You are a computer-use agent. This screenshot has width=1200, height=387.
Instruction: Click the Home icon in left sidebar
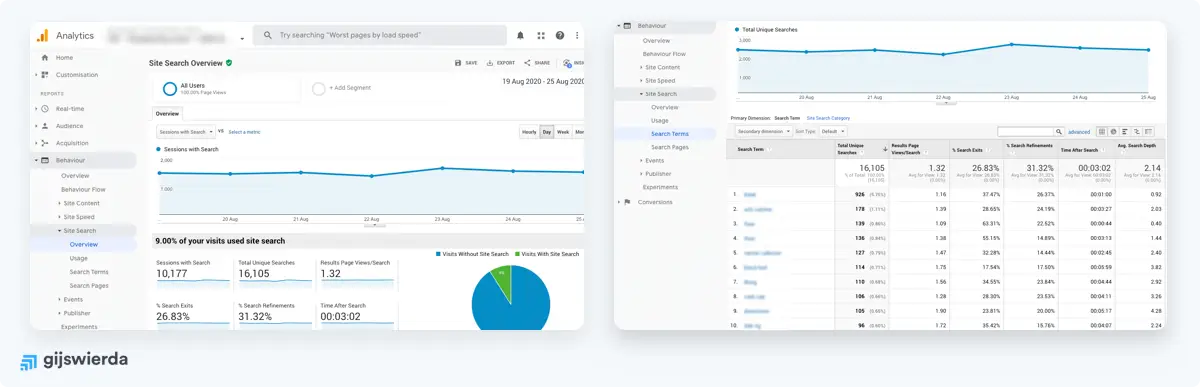[x=45, y=58]
